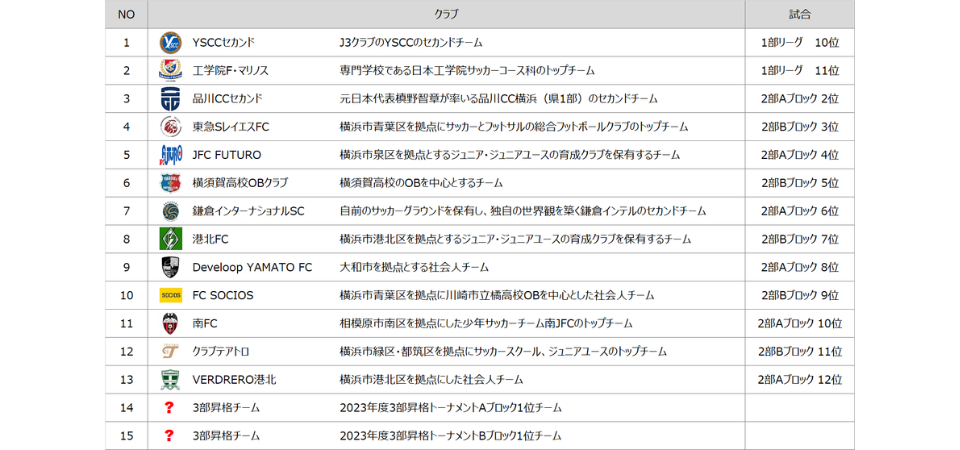Click the row 15 3部昇格チーム name
The height and width of the screenshot is (450, 960).
226,436
